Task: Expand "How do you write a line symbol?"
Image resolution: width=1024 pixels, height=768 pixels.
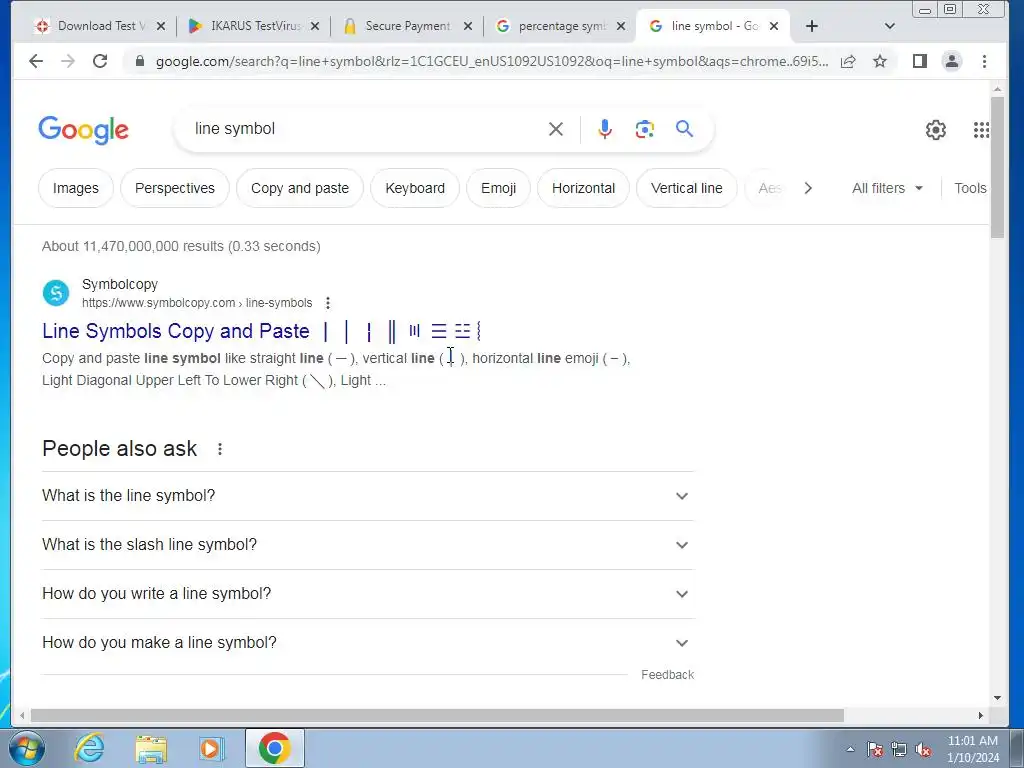Action: [368, 594]
